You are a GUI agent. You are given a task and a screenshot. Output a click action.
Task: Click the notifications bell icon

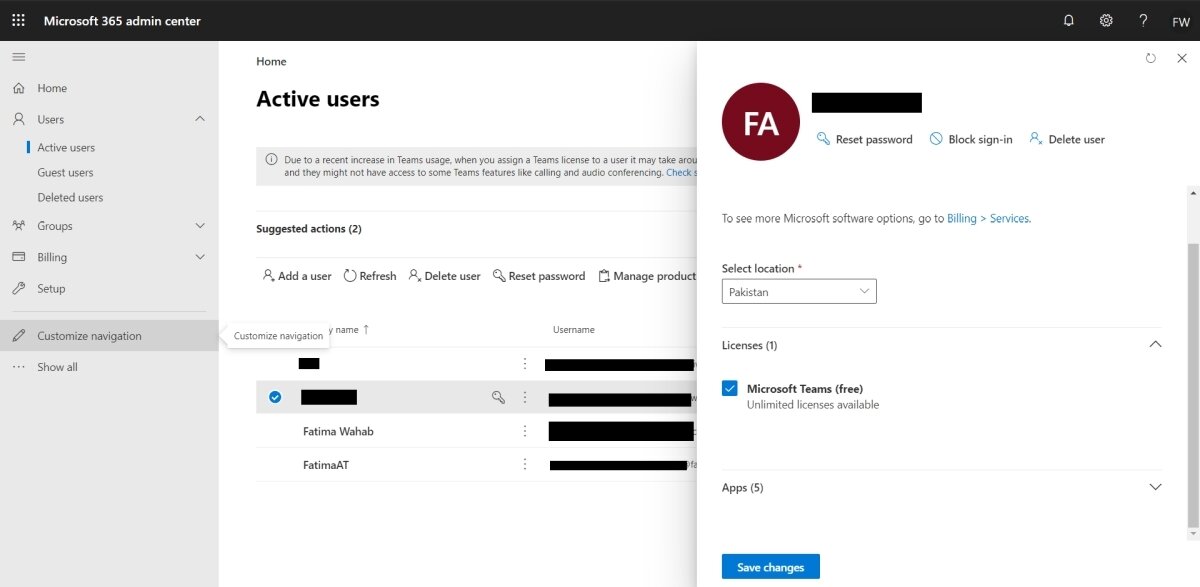[1068, 20]
